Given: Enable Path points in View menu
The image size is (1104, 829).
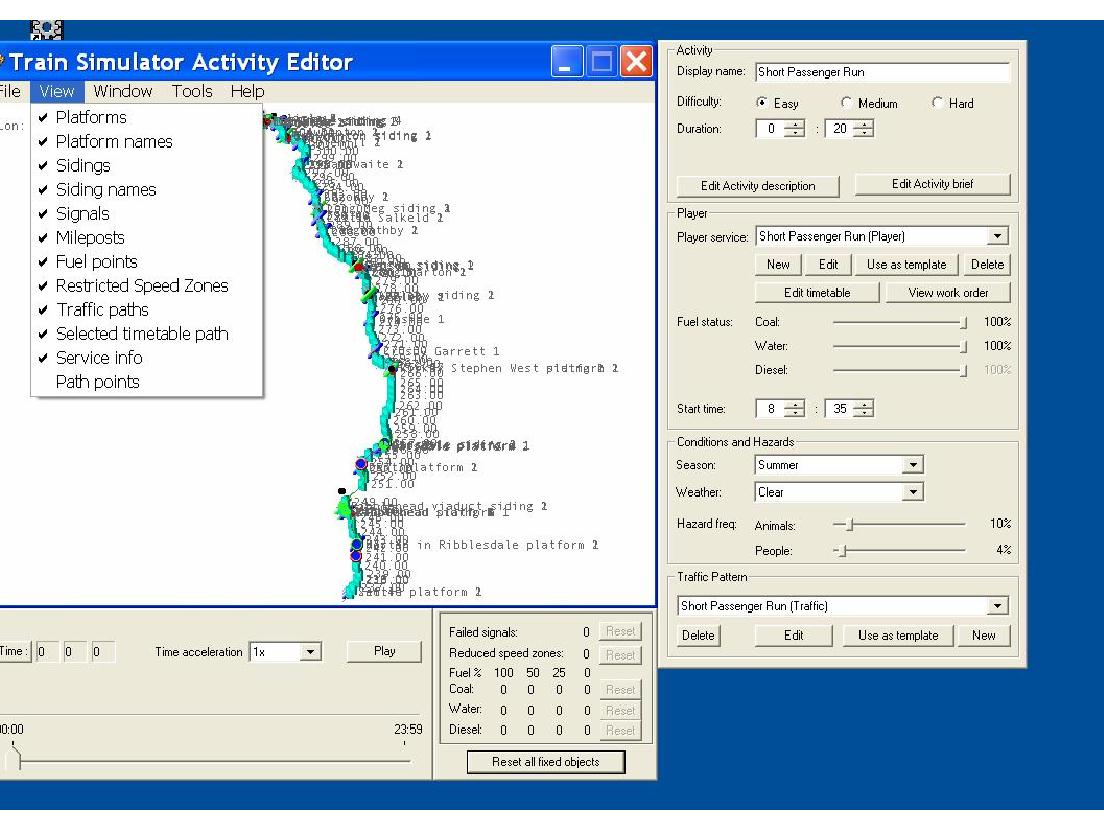Looking at the screenshot, I should (x=97, y=382).
